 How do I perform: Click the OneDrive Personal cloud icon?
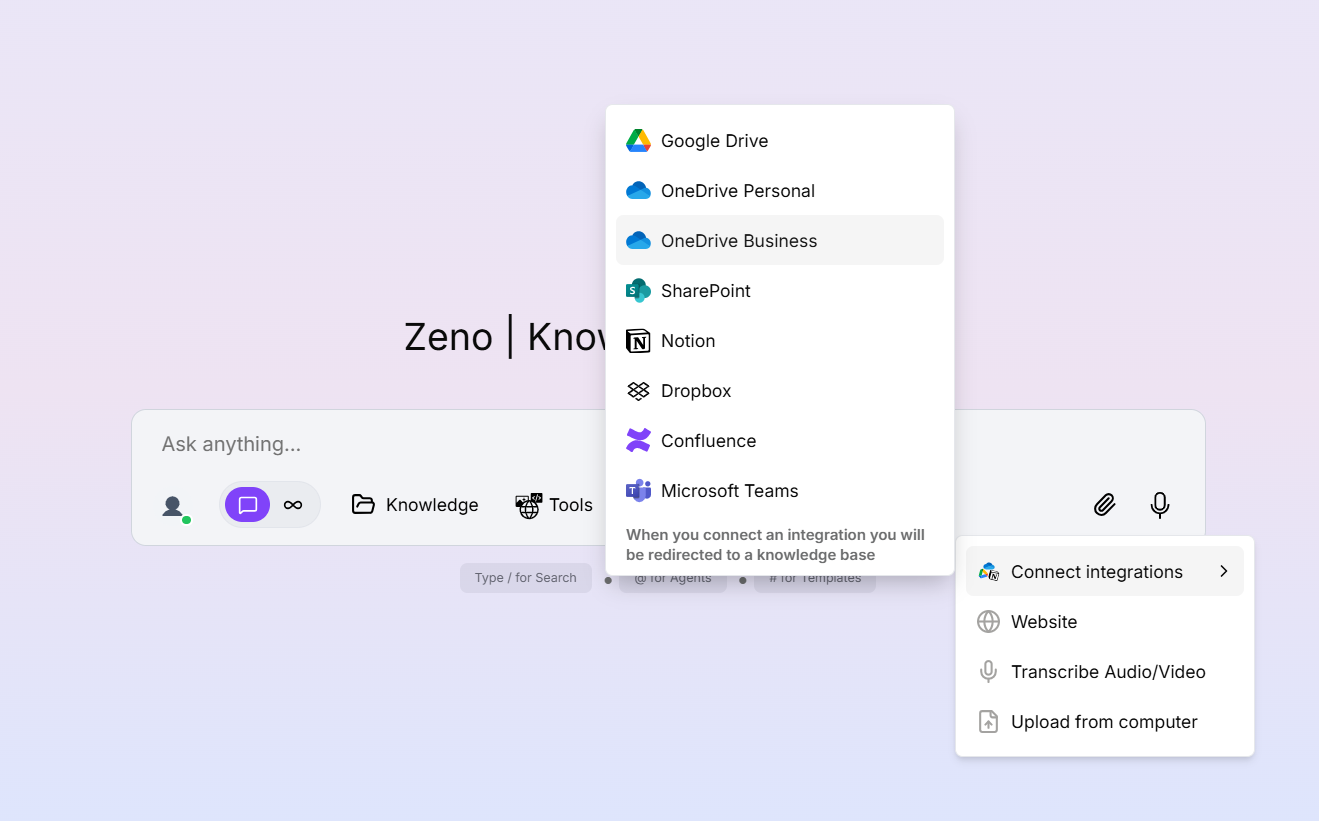click(x=638, y=190)
